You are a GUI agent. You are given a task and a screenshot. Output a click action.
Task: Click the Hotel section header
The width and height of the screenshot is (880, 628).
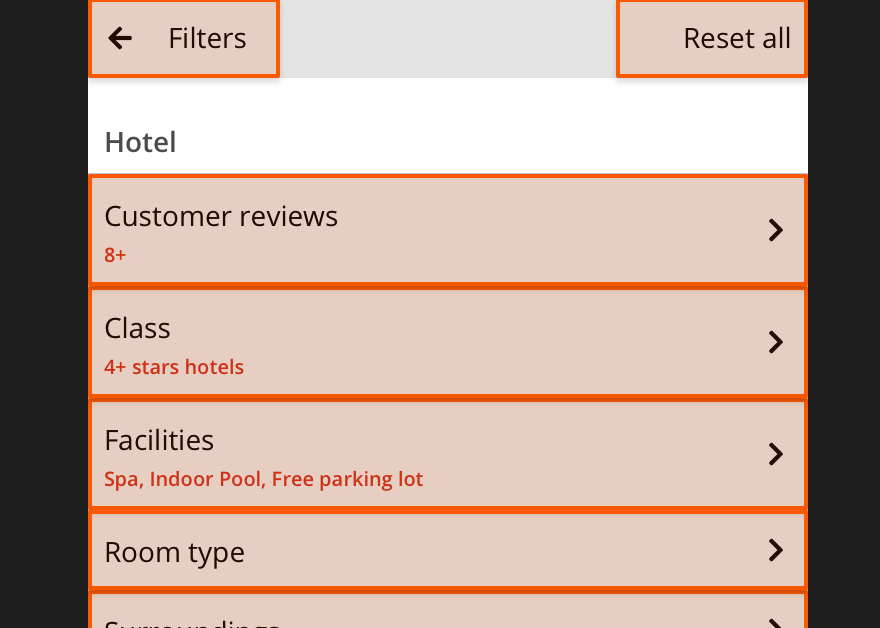click(140, 141)
